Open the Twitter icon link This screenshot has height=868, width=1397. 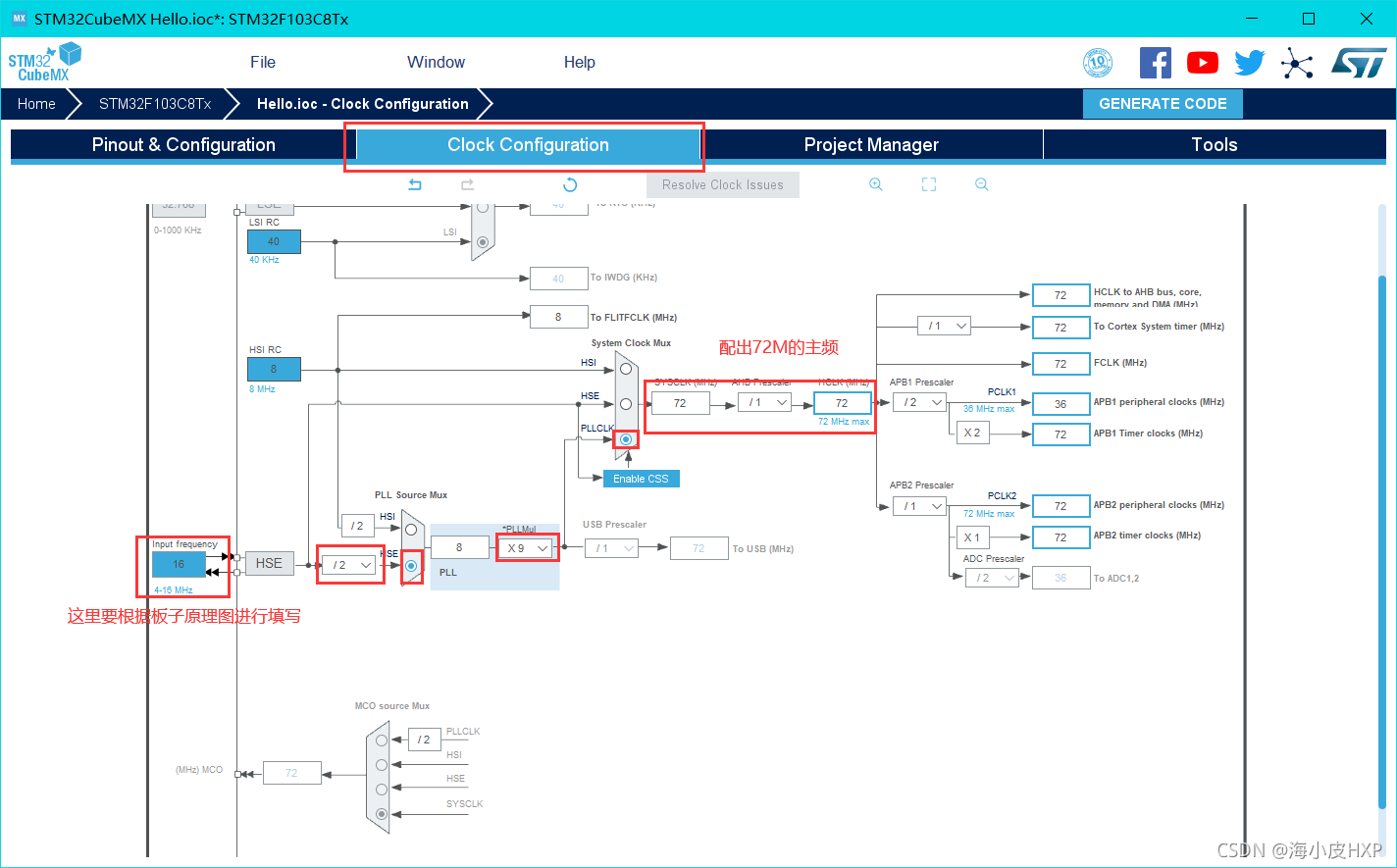tap(1250, 63)
